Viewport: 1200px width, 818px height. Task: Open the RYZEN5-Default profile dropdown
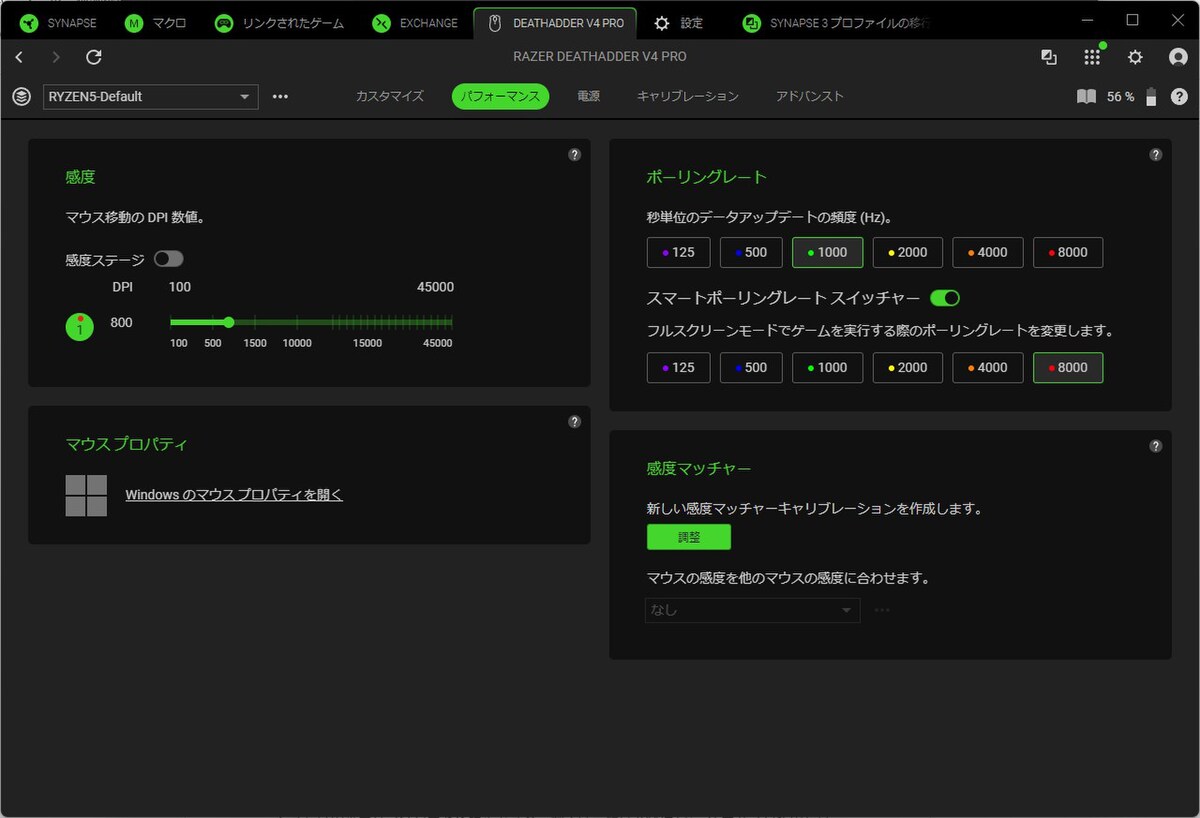150,96
